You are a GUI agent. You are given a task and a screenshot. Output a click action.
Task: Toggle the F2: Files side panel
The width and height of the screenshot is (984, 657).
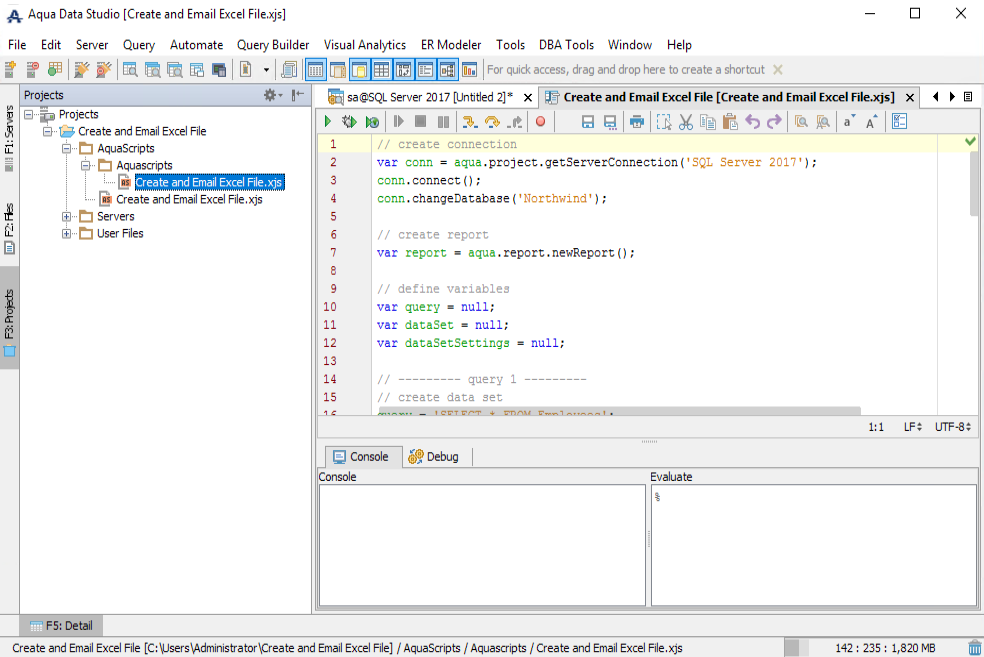(9, 228)
